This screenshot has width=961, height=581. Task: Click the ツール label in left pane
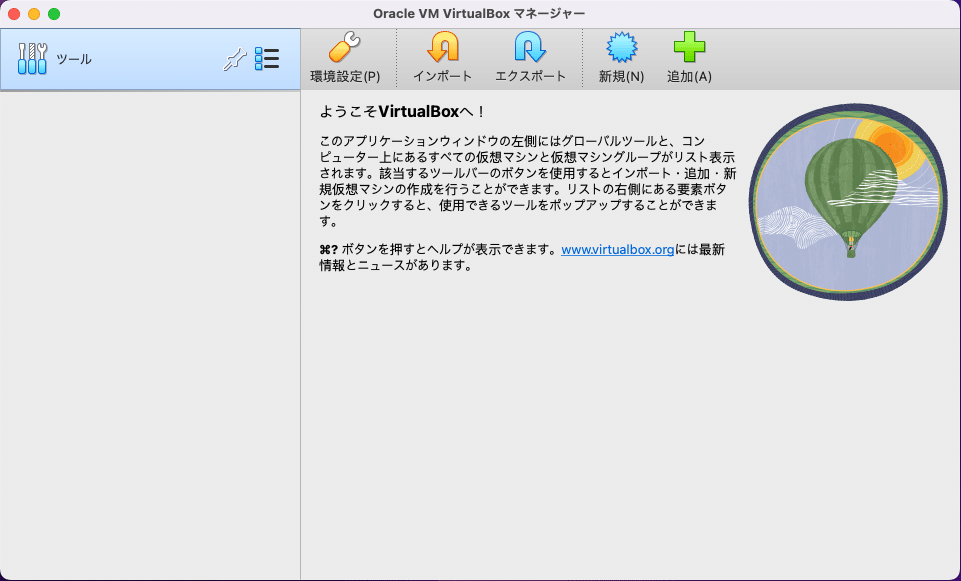tap(74, 59)
